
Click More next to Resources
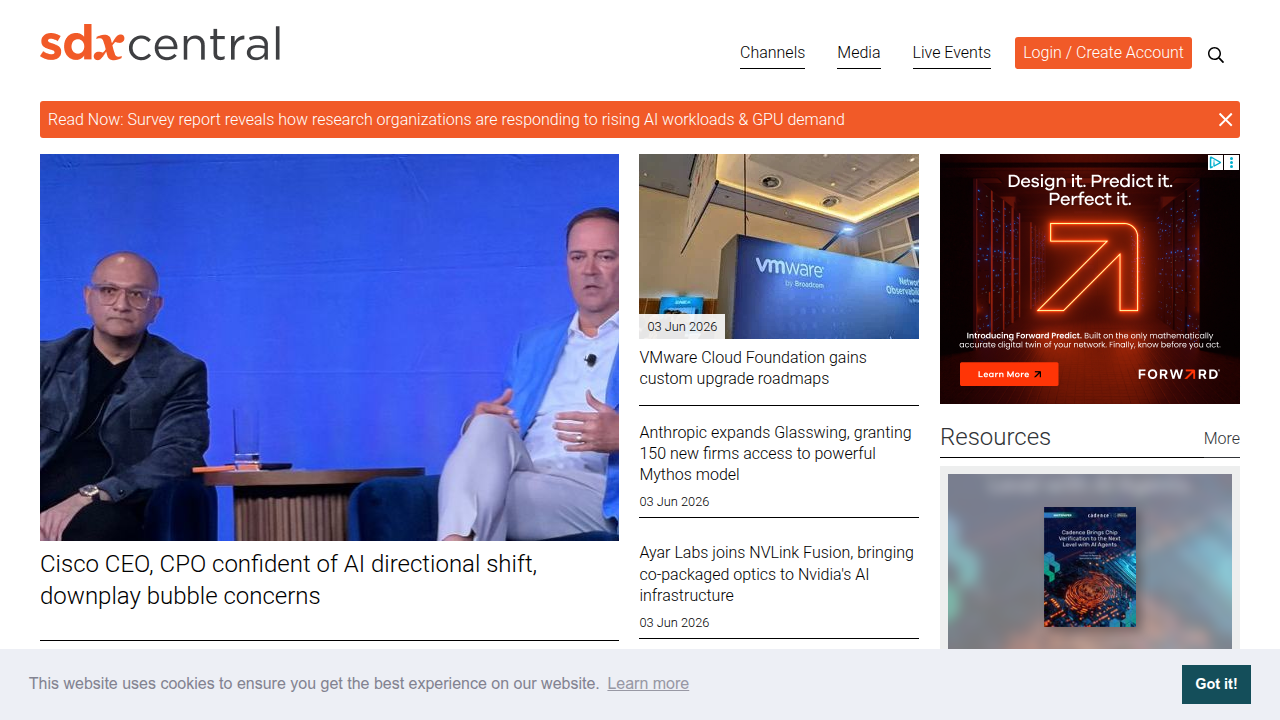(x=1222, y=438)
